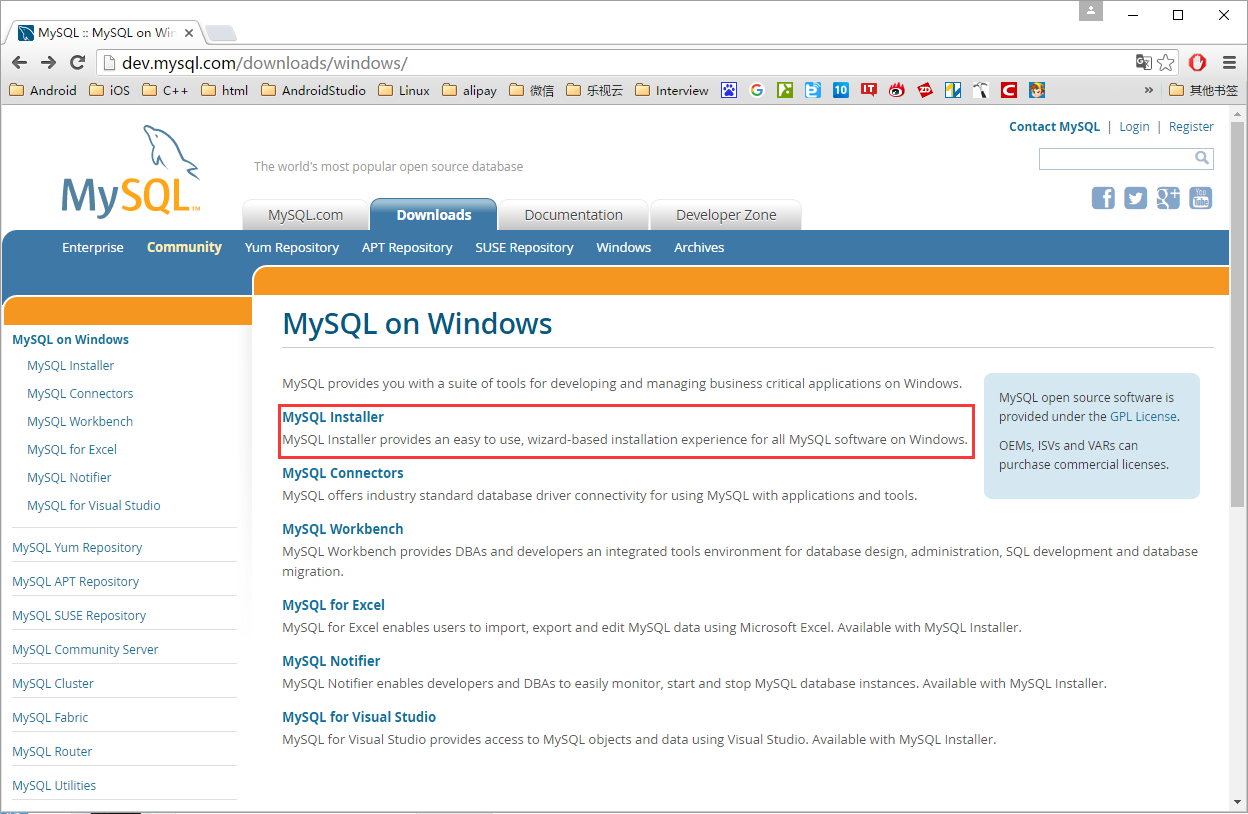Screen dimensions: 1248x814
Task: Open the alipay bookmarks folder
Action: [x=469, y=90]
